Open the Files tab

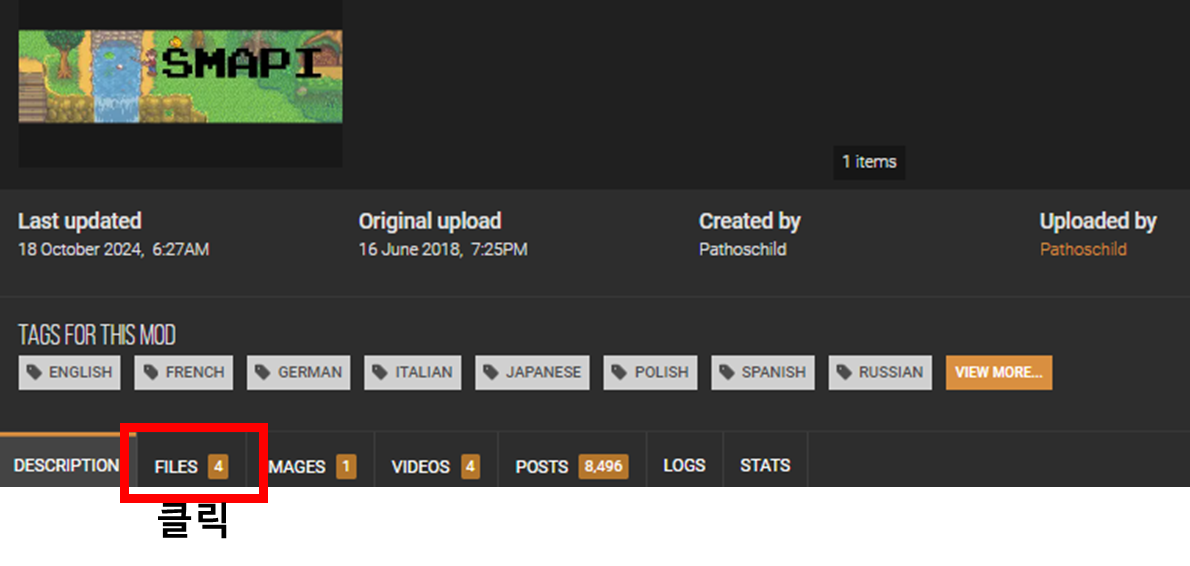point(191,466)
